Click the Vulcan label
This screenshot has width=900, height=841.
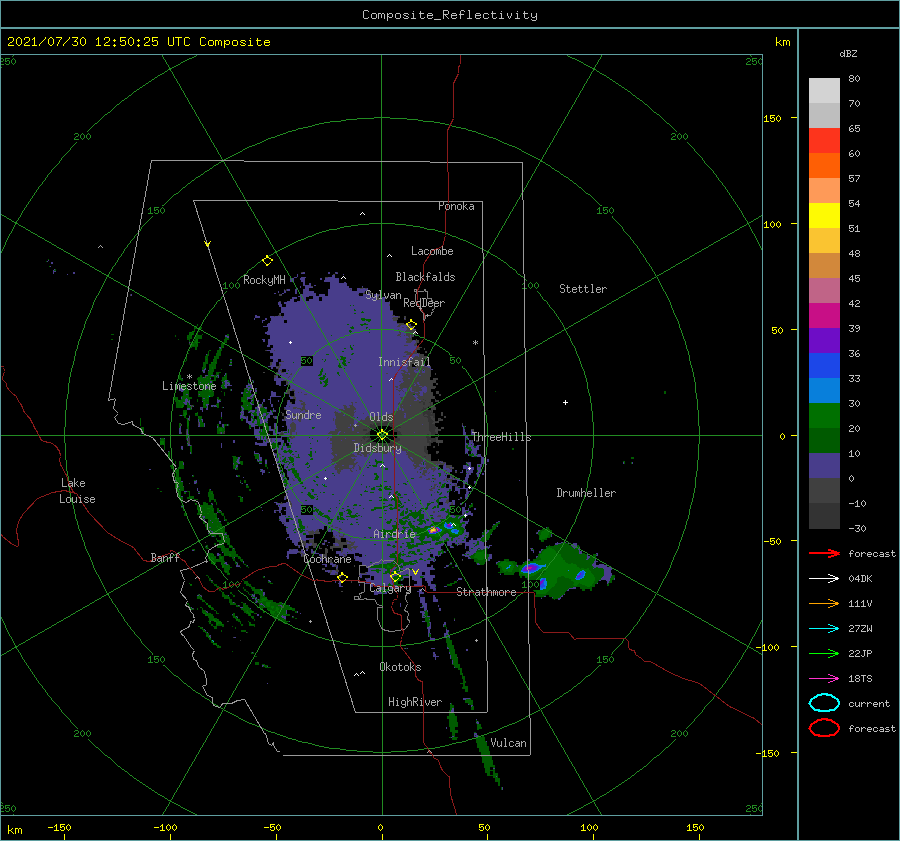508,743
